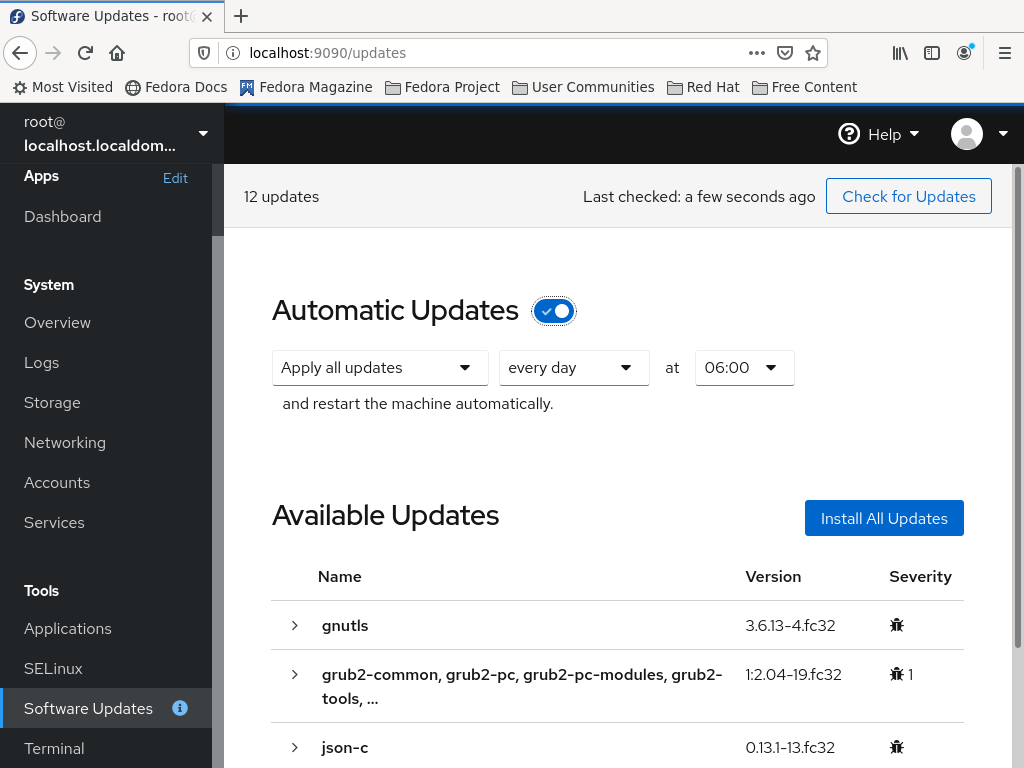Open tracking protection shield icon in the address bar

point(204,53)
